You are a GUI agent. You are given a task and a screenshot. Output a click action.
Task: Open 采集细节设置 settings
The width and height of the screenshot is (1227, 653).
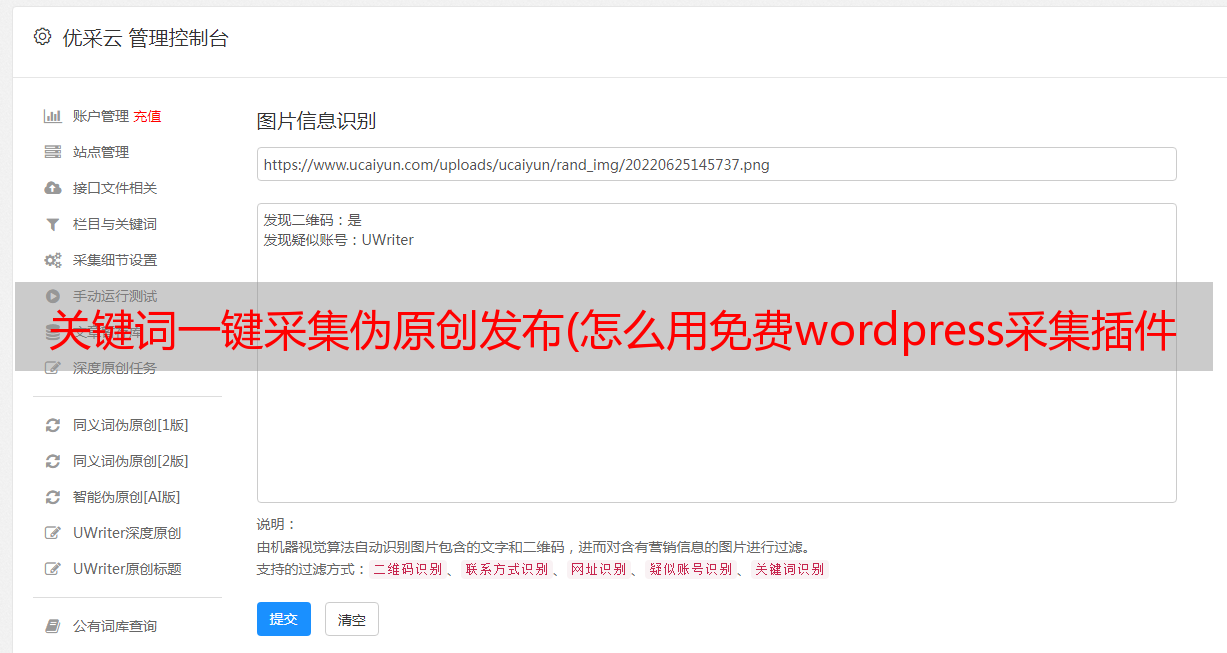tap(115, 260)
